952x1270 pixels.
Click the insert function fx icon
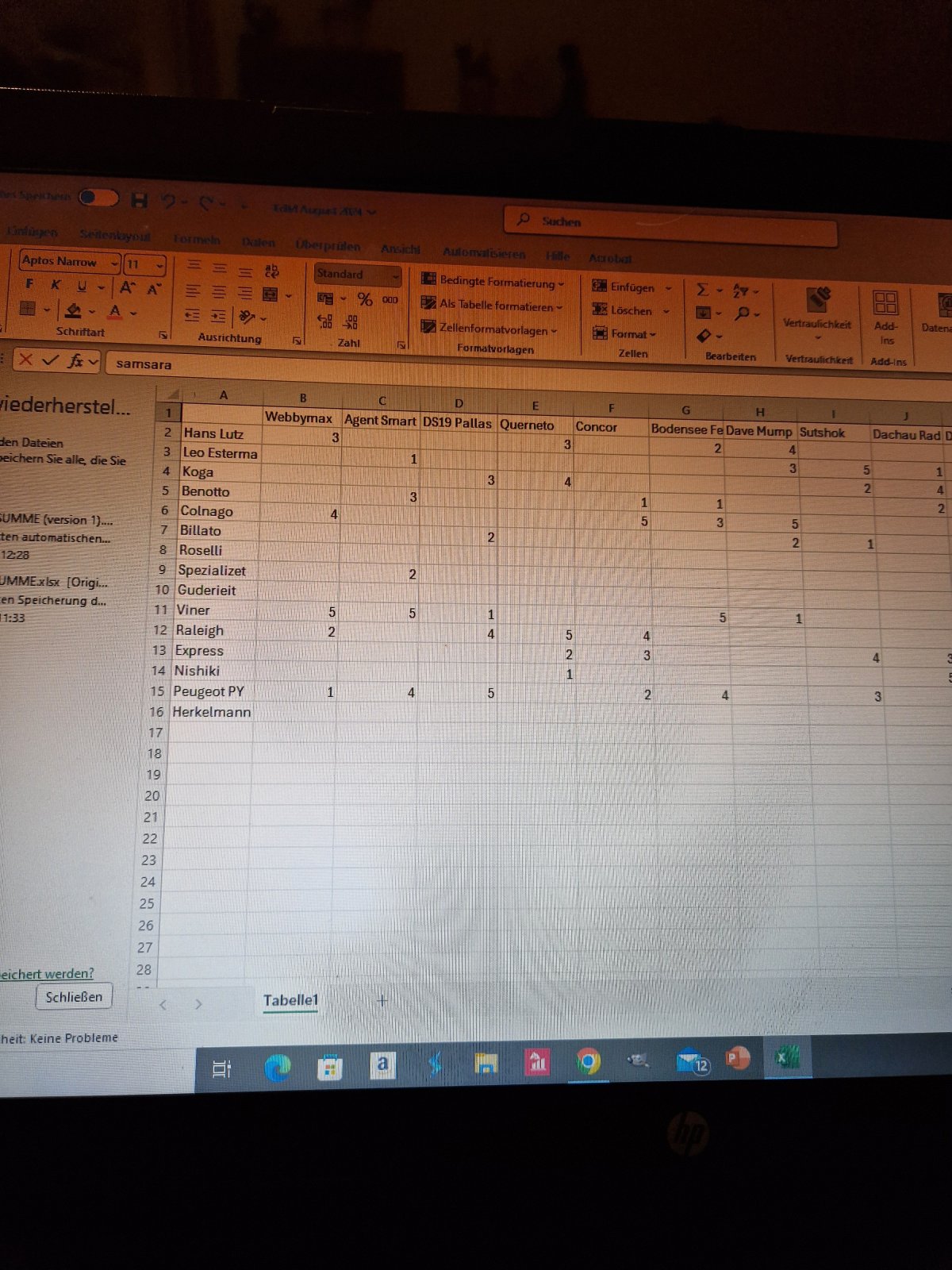click(76, 361)
